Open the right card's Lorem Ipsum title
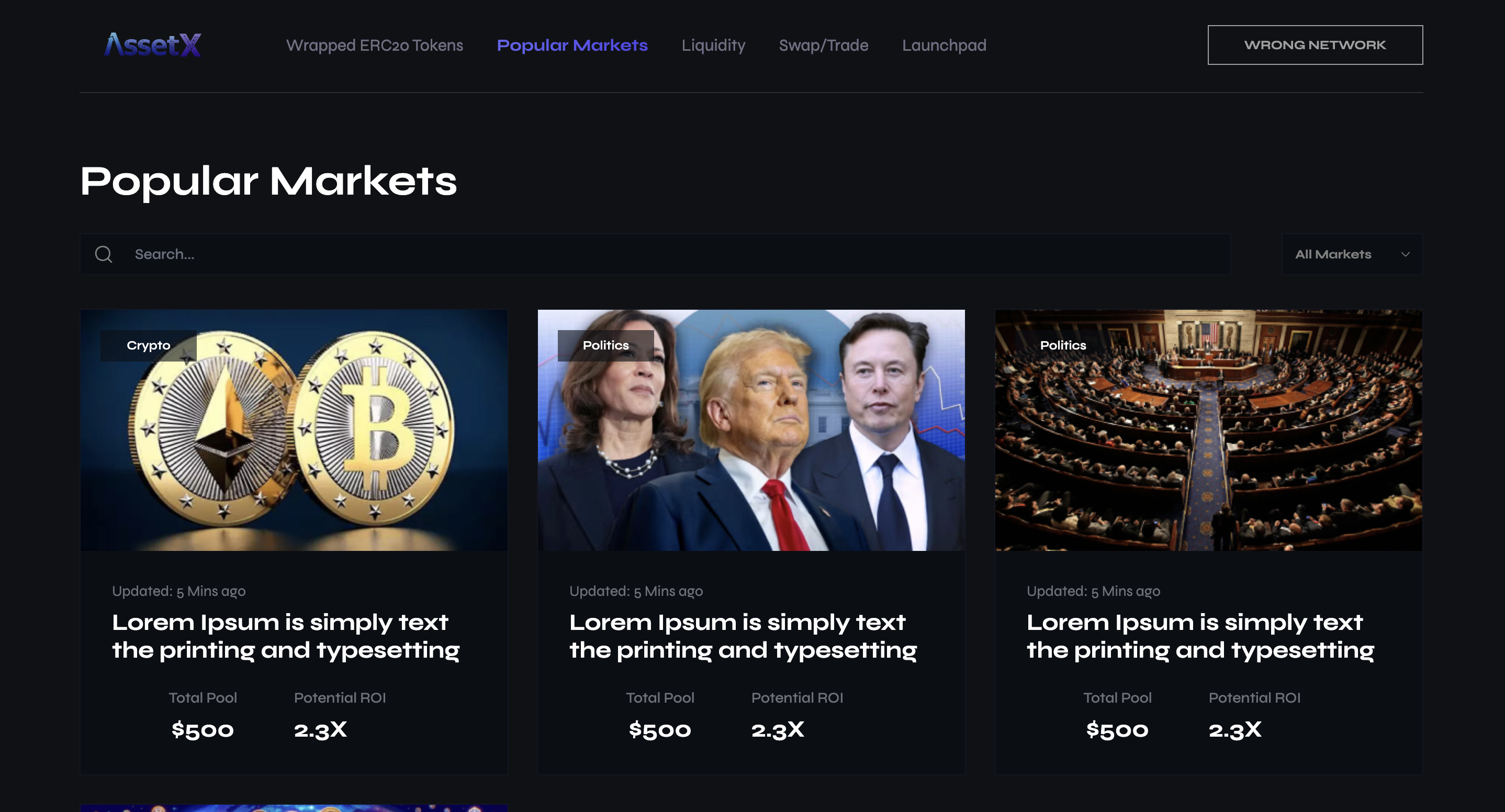This screenshot has width=1505, height=812. 1200,636
